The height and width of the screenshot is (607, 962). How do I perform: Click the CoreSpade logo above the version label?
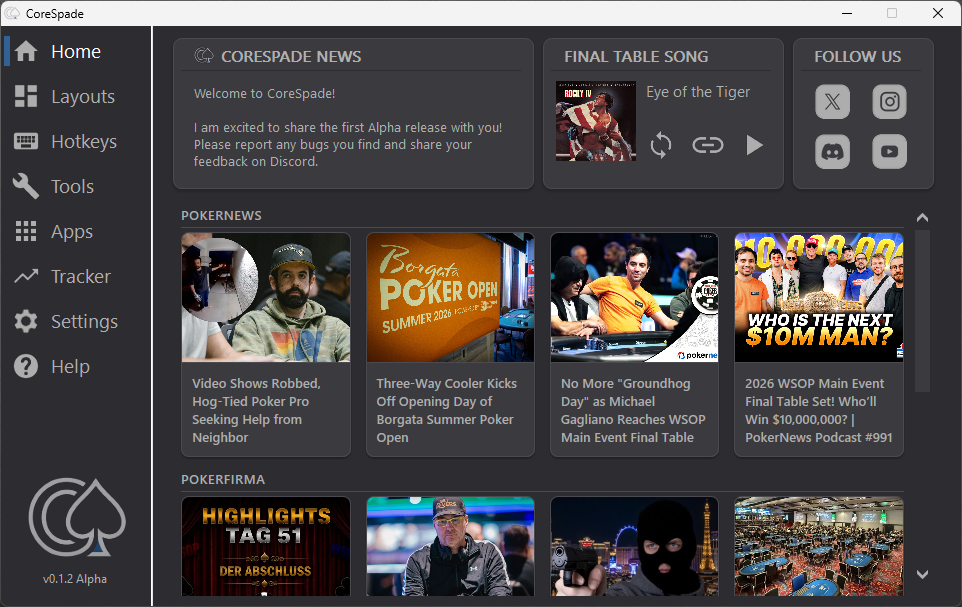tap(77, 517)
